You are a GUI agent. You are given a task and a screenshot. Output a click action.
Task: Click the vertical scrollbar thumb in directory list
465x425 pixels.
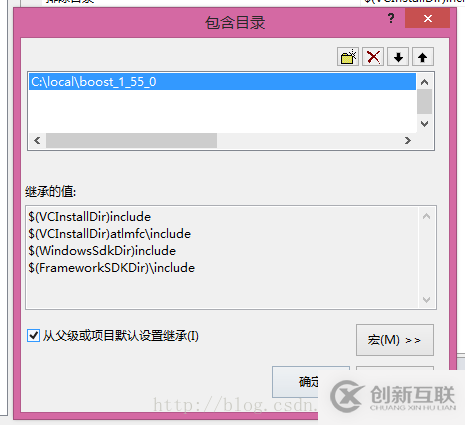tap(424, 102)
